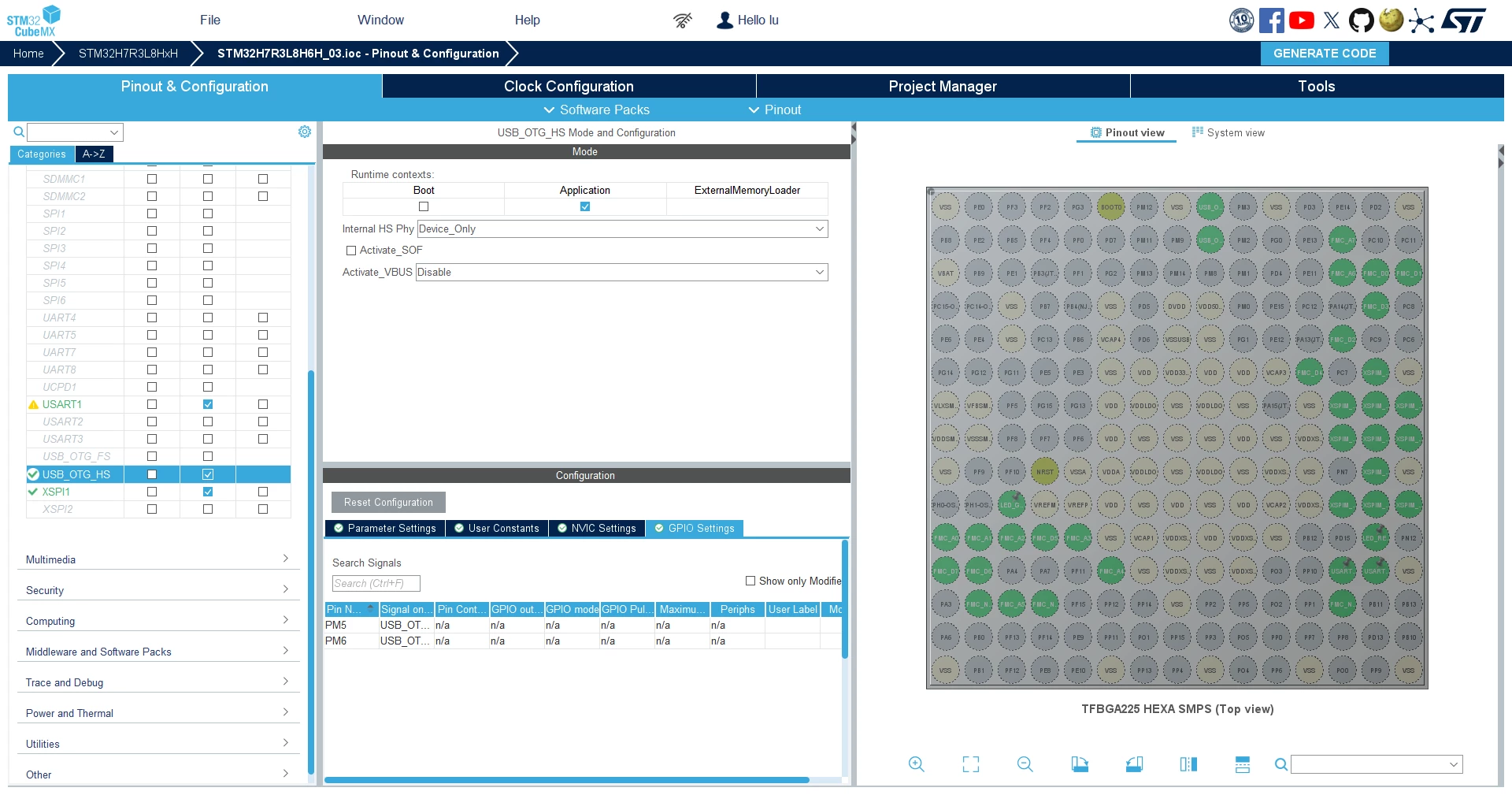Zoom in on the pinout view
This screenshot has width=1512, height=795.
[917, 763]
